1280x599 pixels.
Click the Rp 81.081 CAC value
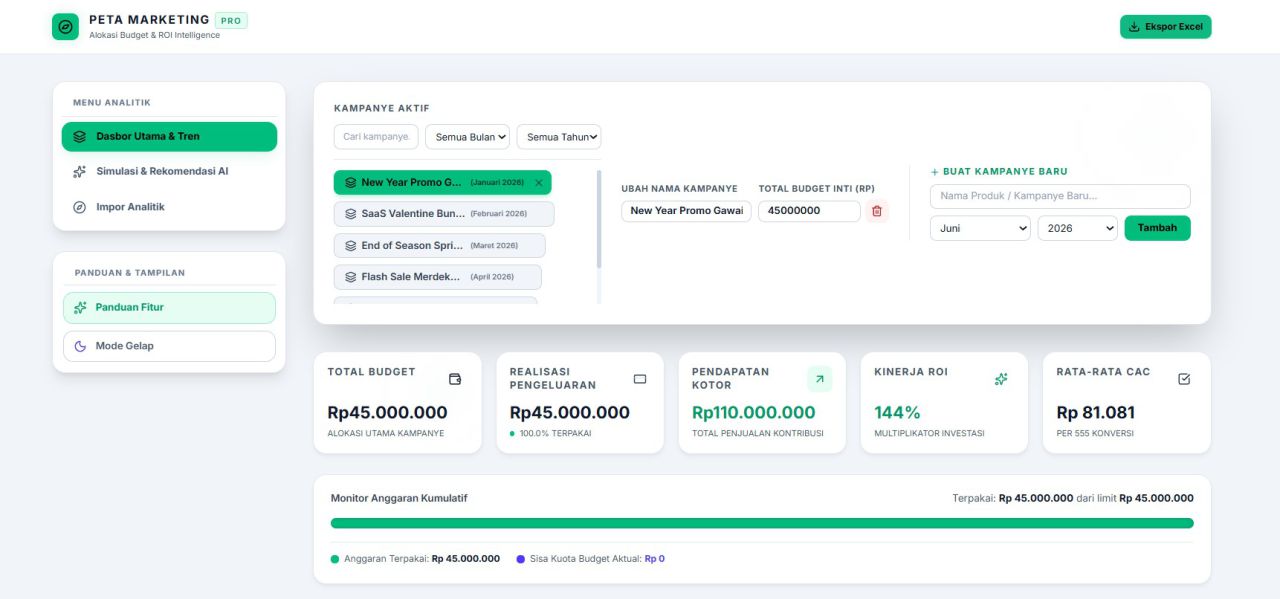point(1096,412)
